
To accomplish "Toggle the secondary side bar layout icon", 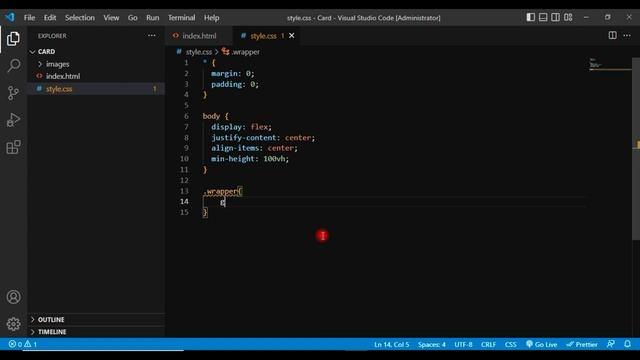I will pyautogui.click(x=556, y=17).
